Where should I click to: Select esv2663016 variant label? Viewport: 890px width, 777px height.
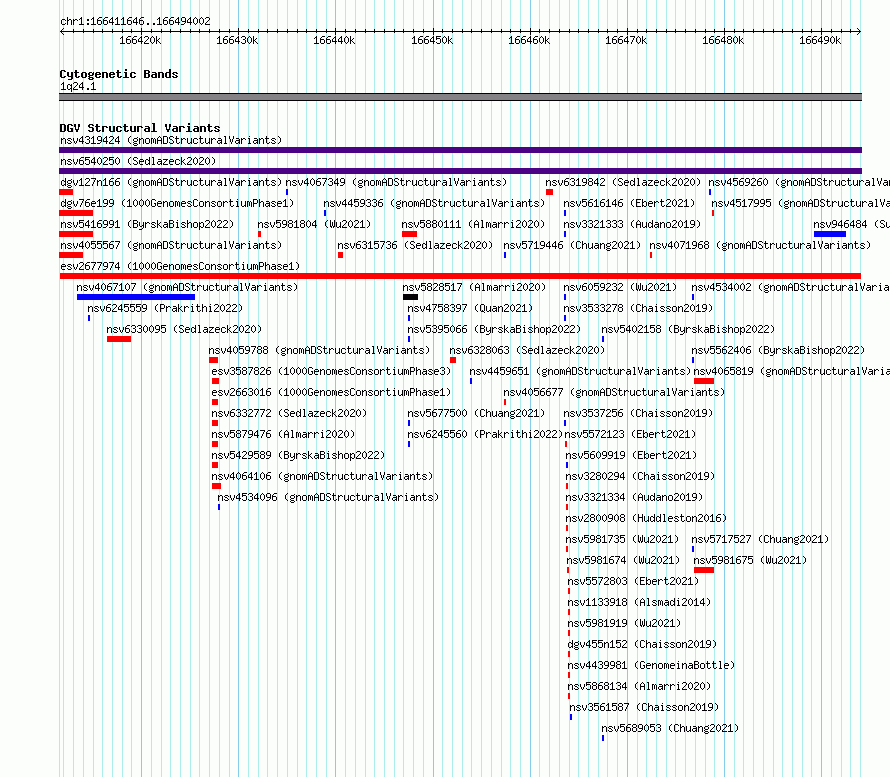331,392
